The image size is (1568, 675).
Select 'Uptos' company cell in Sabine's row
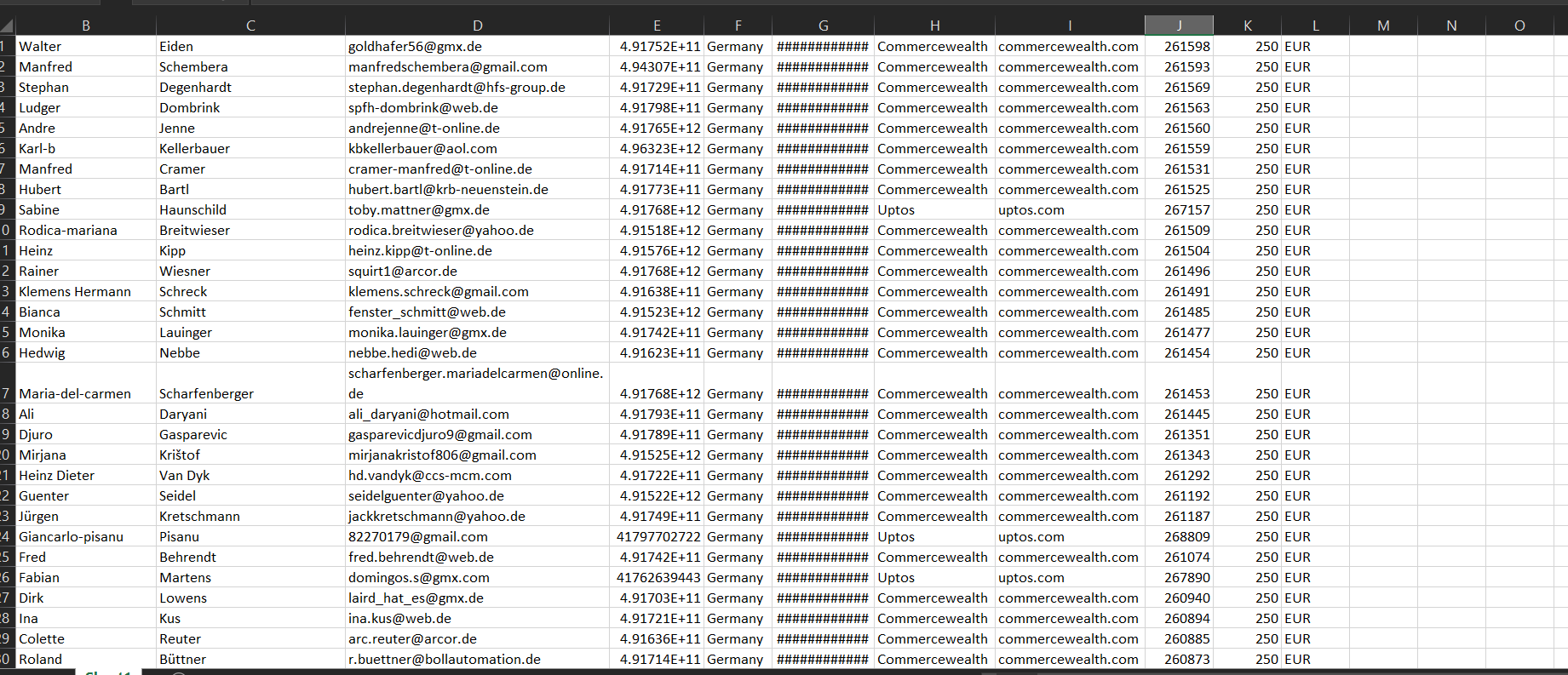click(934, 209)
